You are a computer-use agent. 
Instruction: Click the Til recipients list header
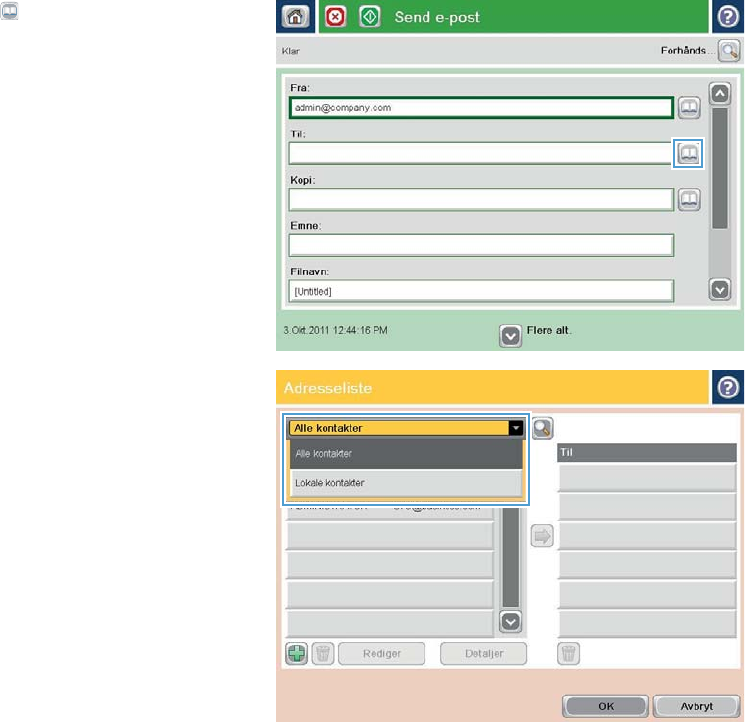click(x=647, y=452)
